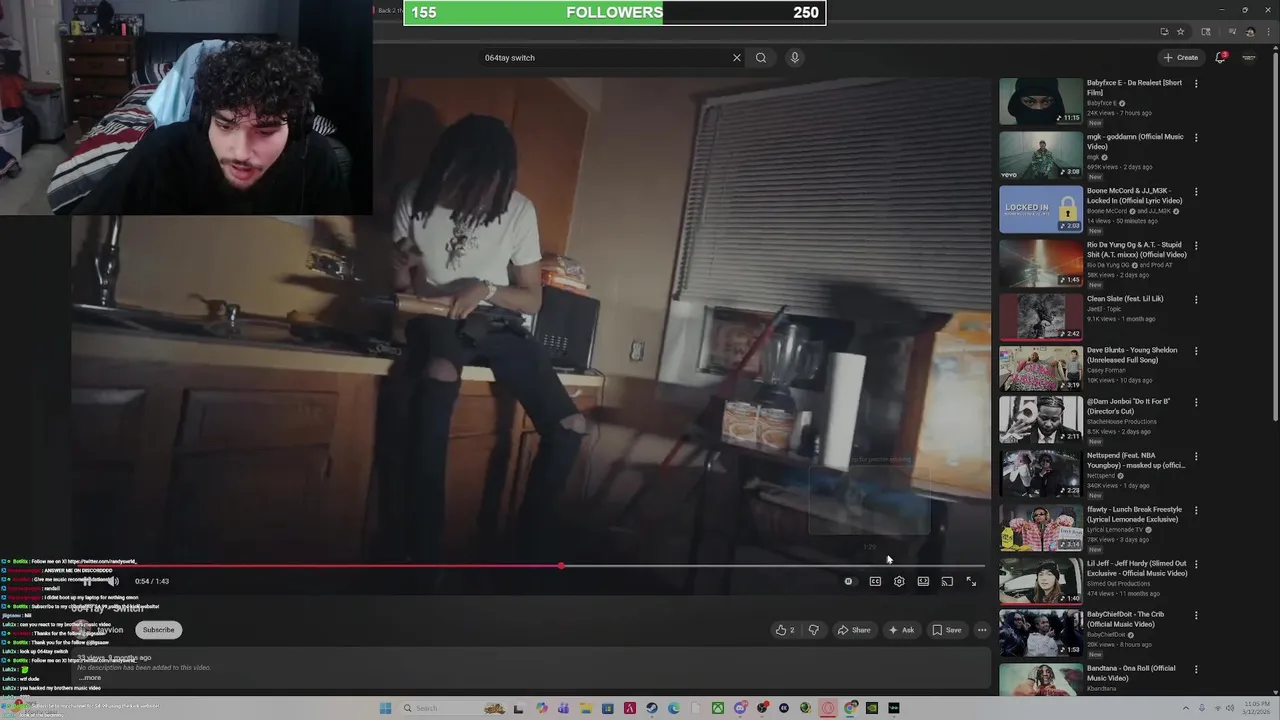
Task: Open Discord from the taskbar
Action: coord(740,708)
